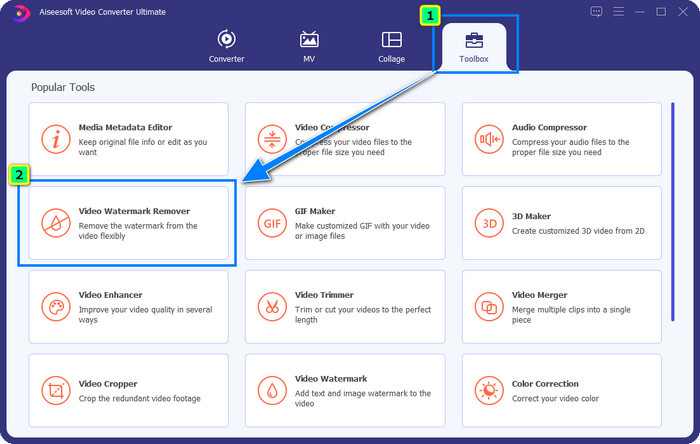
Task: Maximize the Aiseesoft window
Action: pos(661,12)
